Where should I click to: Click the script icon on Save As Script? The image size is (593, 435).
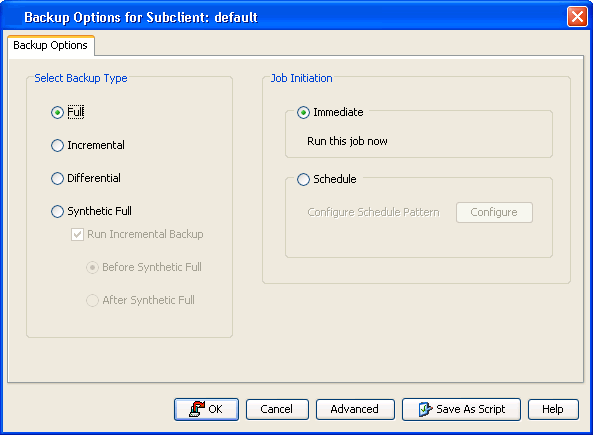[425, 409]
